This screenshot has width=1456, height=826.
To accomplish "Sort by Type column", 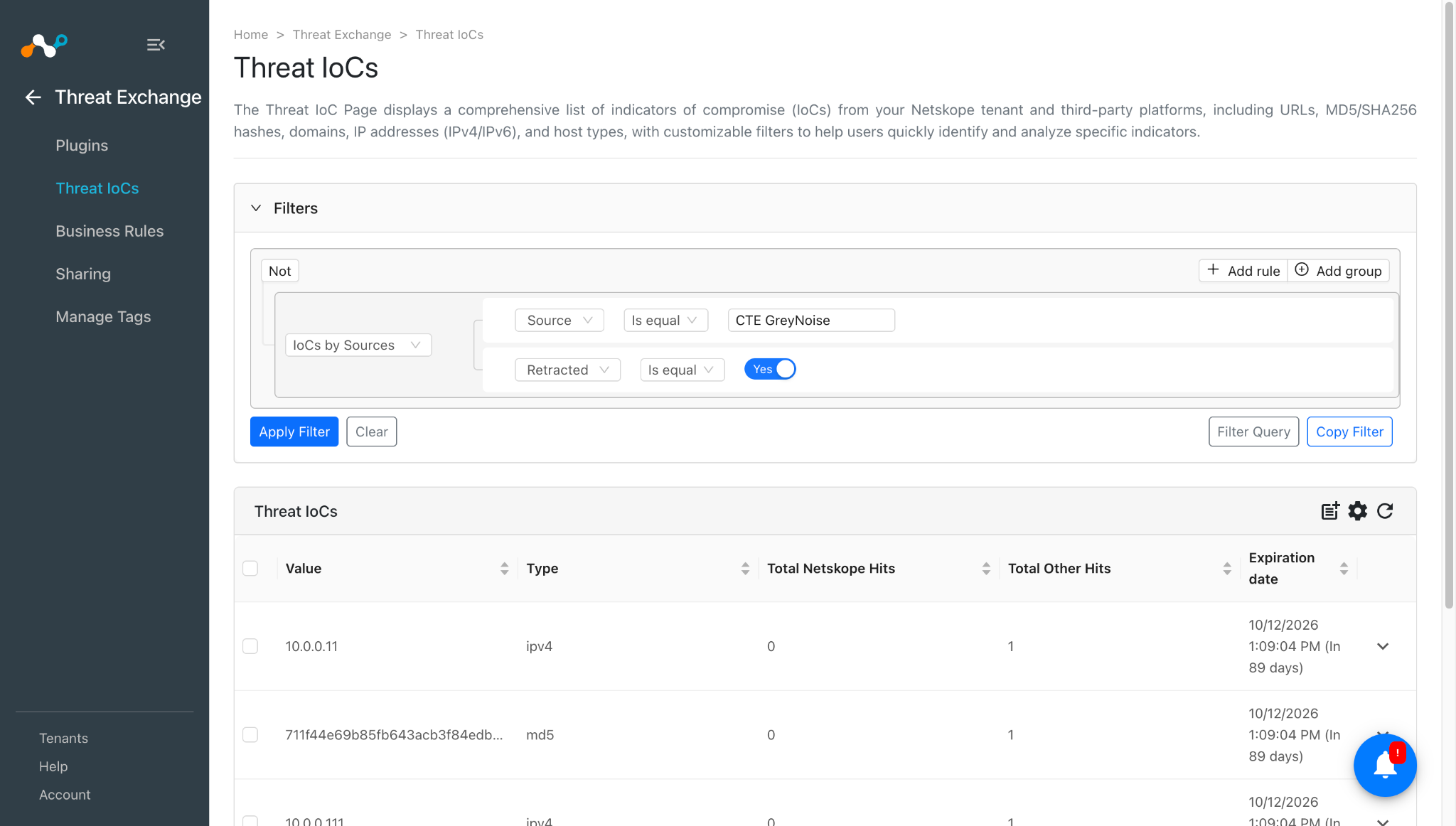I will coord(745,569).
